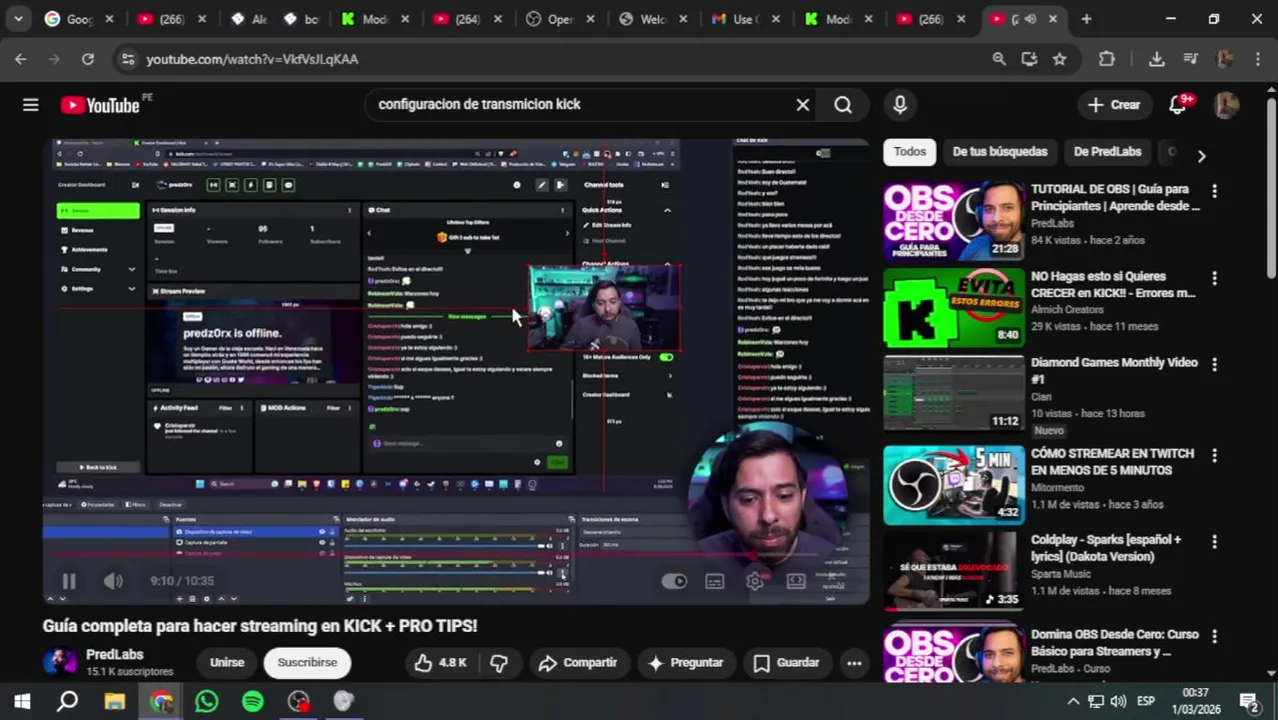Select the 'De PredLabs' chip
The width and height of the screenshot is (1278, 720).
(1107, 152)
